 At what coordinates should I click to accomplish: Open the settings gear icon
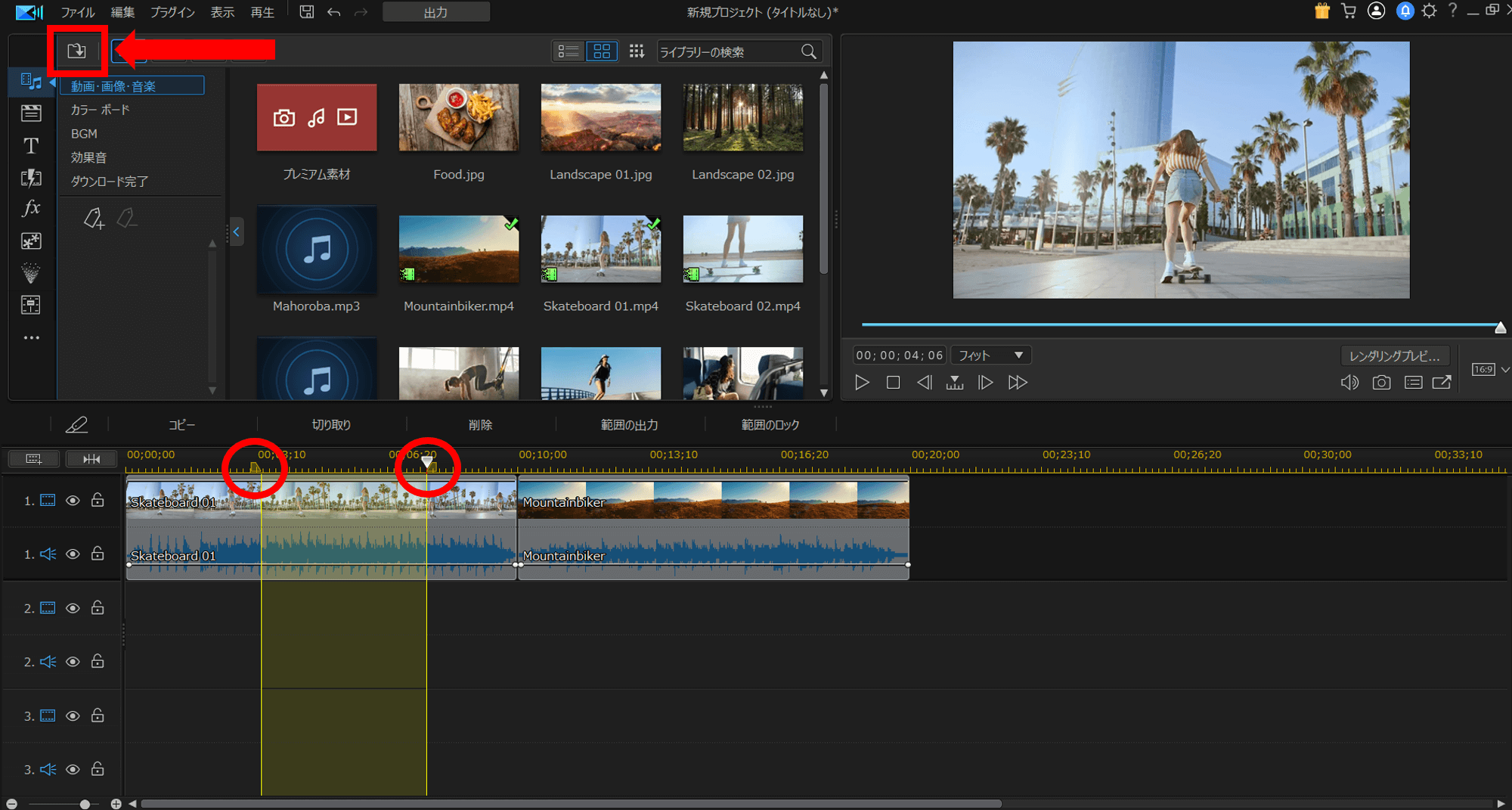(1429, 11)
